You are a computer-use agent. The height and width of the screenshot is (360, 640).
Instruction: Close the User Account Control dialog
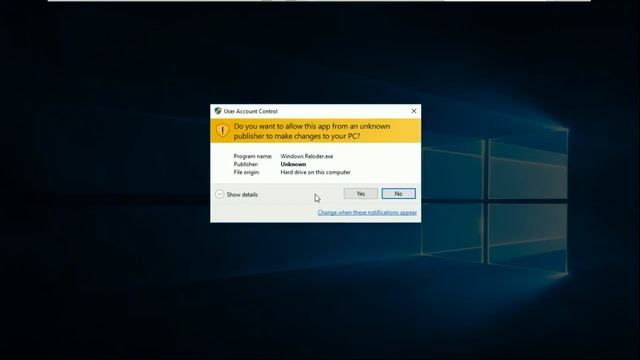(413, 111)
